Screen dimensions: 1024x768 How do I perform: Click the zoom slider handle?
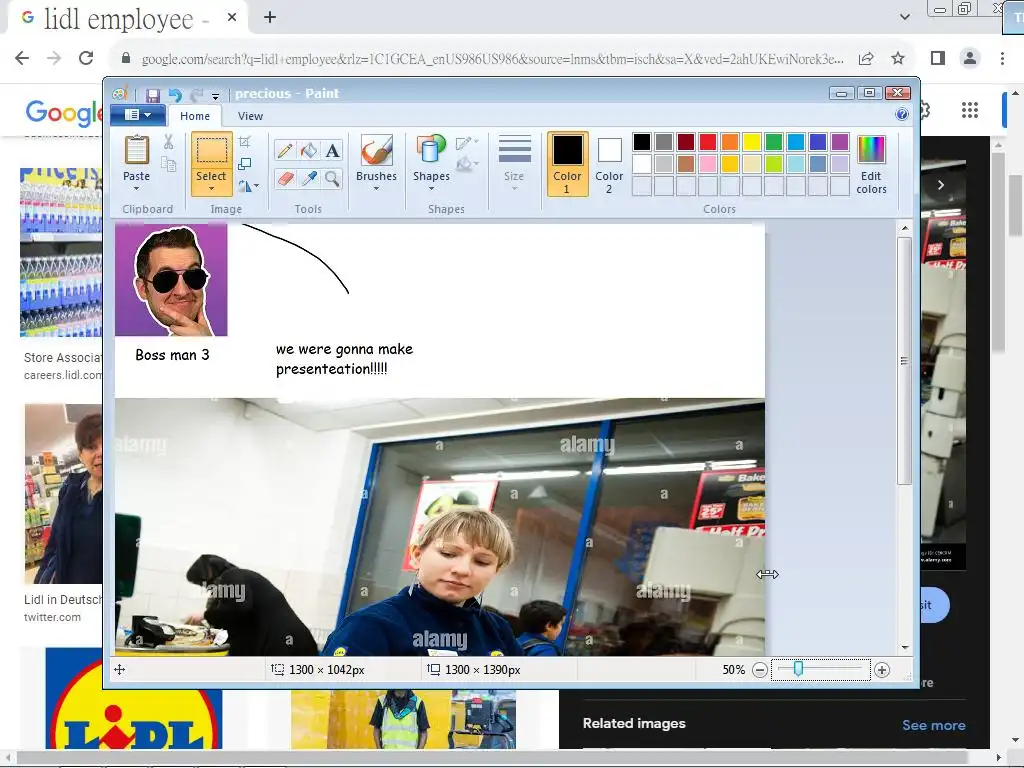798,669
